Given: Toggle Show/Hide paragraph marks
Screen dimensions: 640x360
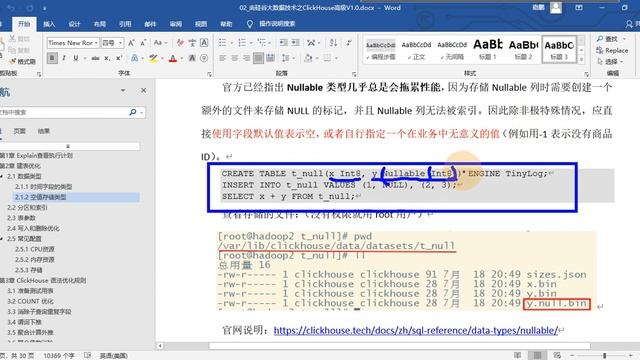Looking at the screenshot, I should click(349, 42).
